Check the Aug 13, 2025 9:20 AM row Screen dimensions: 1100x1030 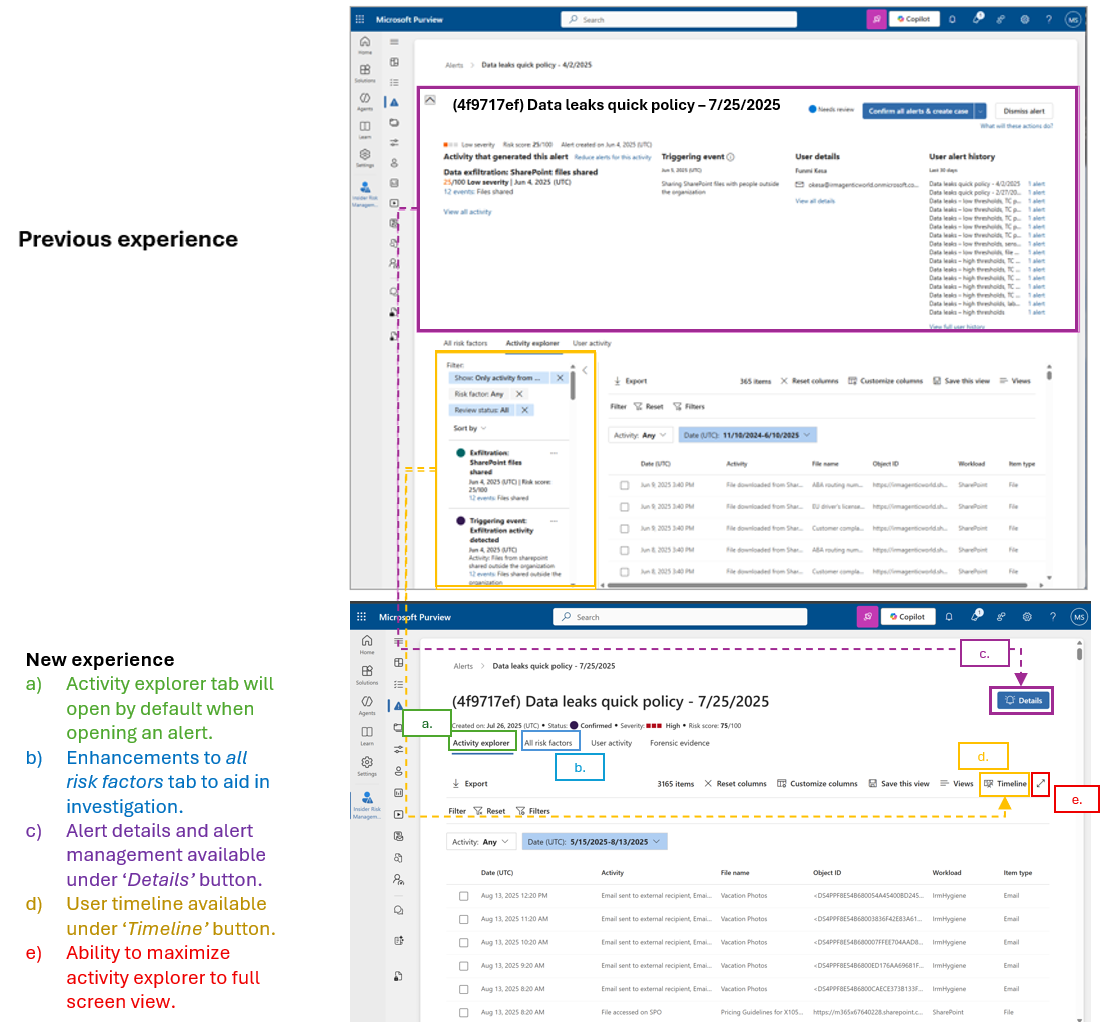(x=464, y=966)
